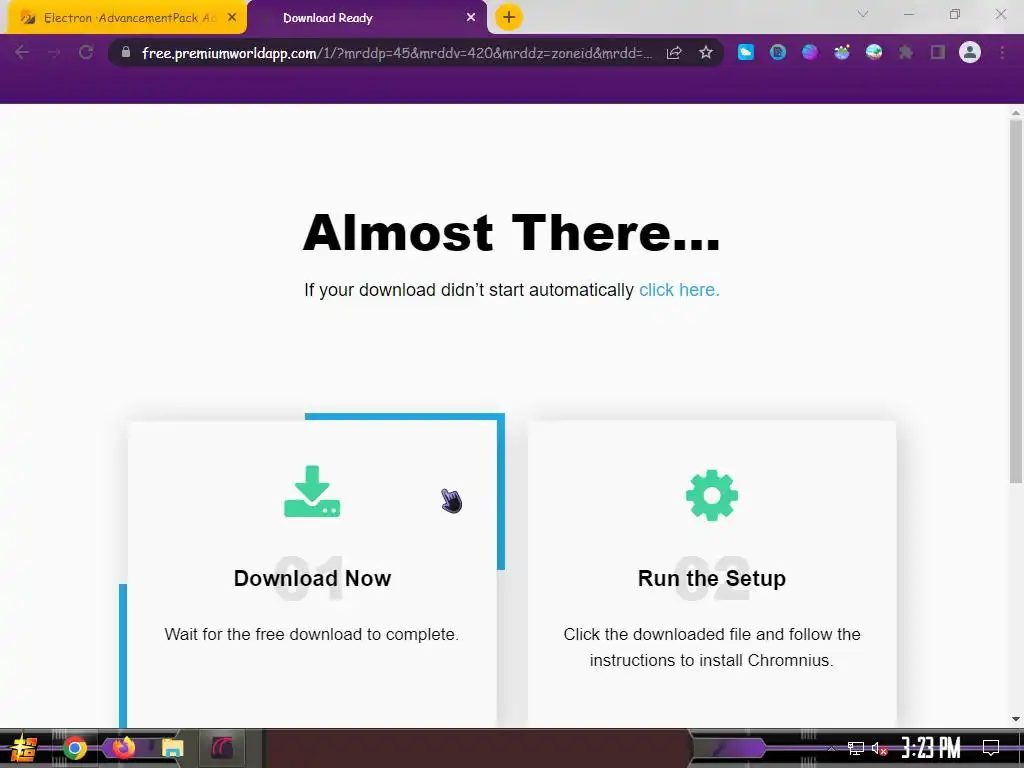Click the green gear setup icon

(712, 495)
